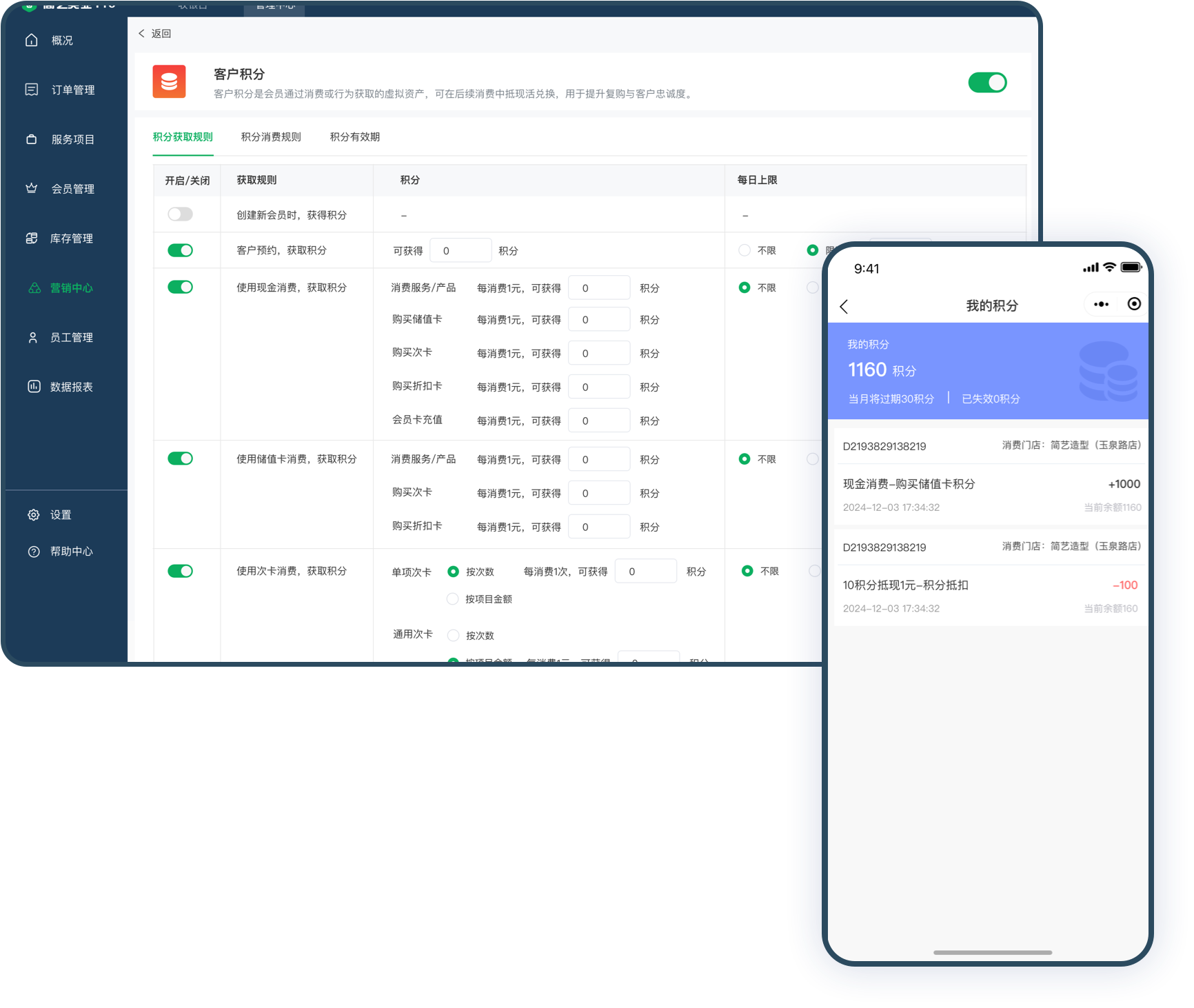This screenshot has height=1008, width=1194.
Task: Click 营销中心 marketing icon in sidebar
Action: click(34, 288)
